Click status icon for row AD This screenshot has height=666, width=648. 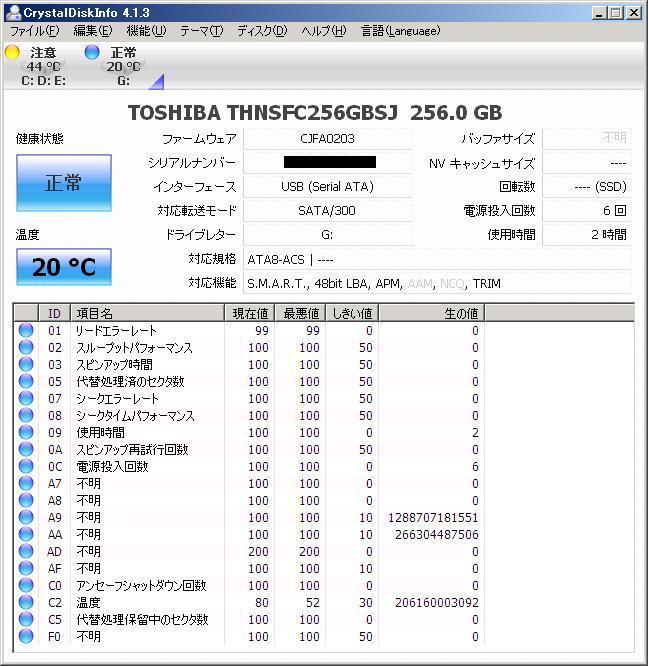[x=26, y=551]
